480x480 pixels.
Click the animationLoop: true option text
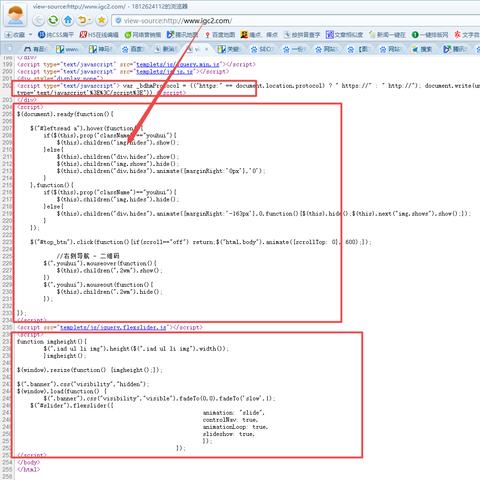click(x=235, y=427)
